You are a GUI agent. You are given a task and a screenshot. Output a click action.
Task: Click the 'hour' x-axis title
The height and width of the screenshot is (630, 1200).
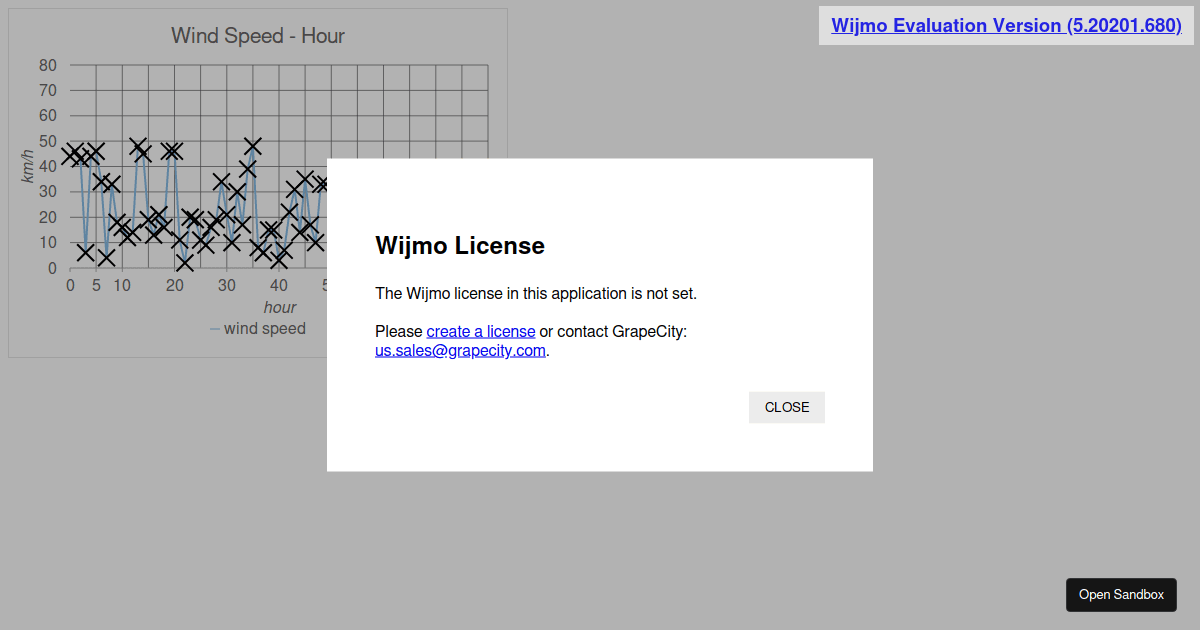pyautogui.click(x=280, y=307)
